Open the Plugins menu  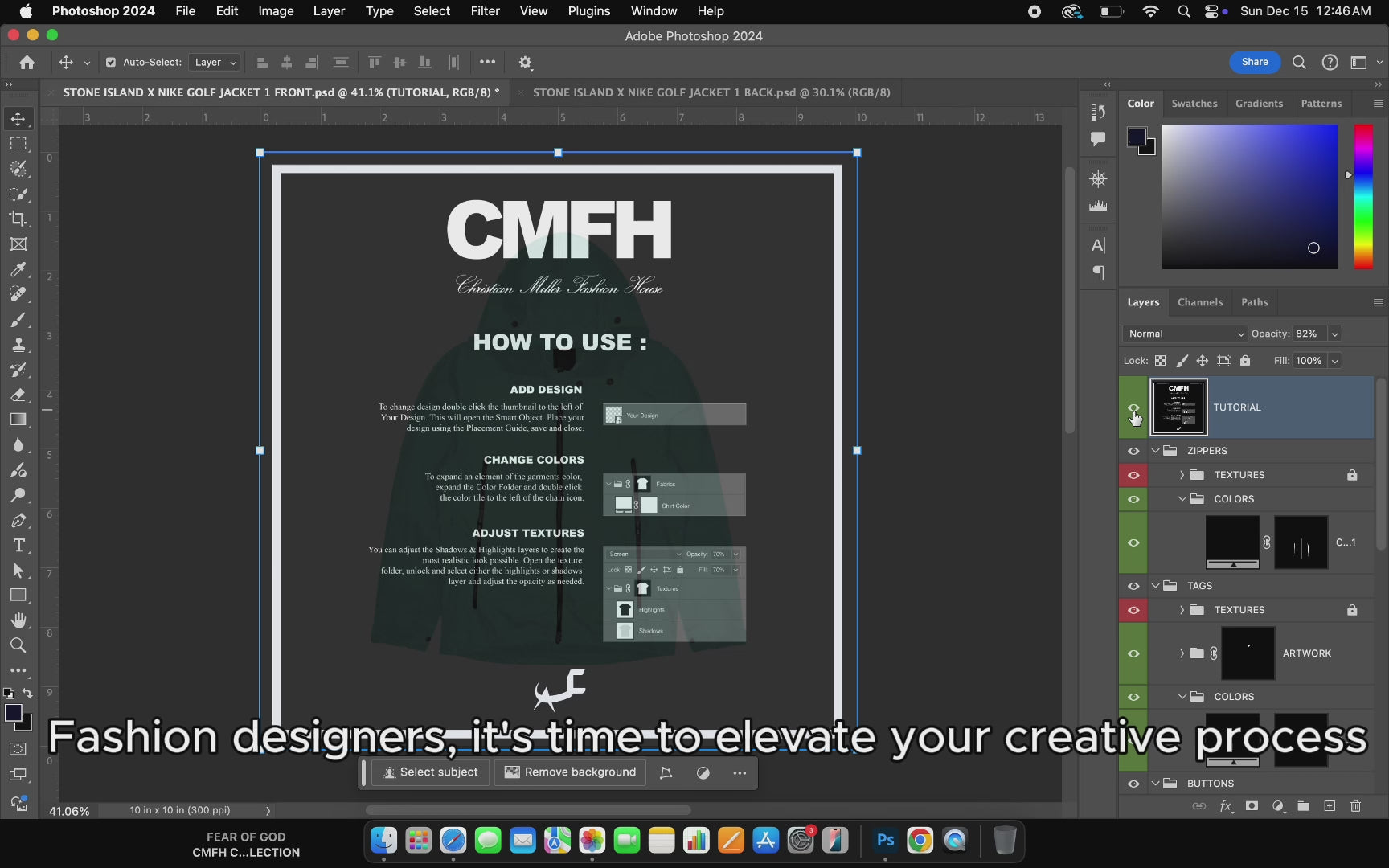coord(588,11)
